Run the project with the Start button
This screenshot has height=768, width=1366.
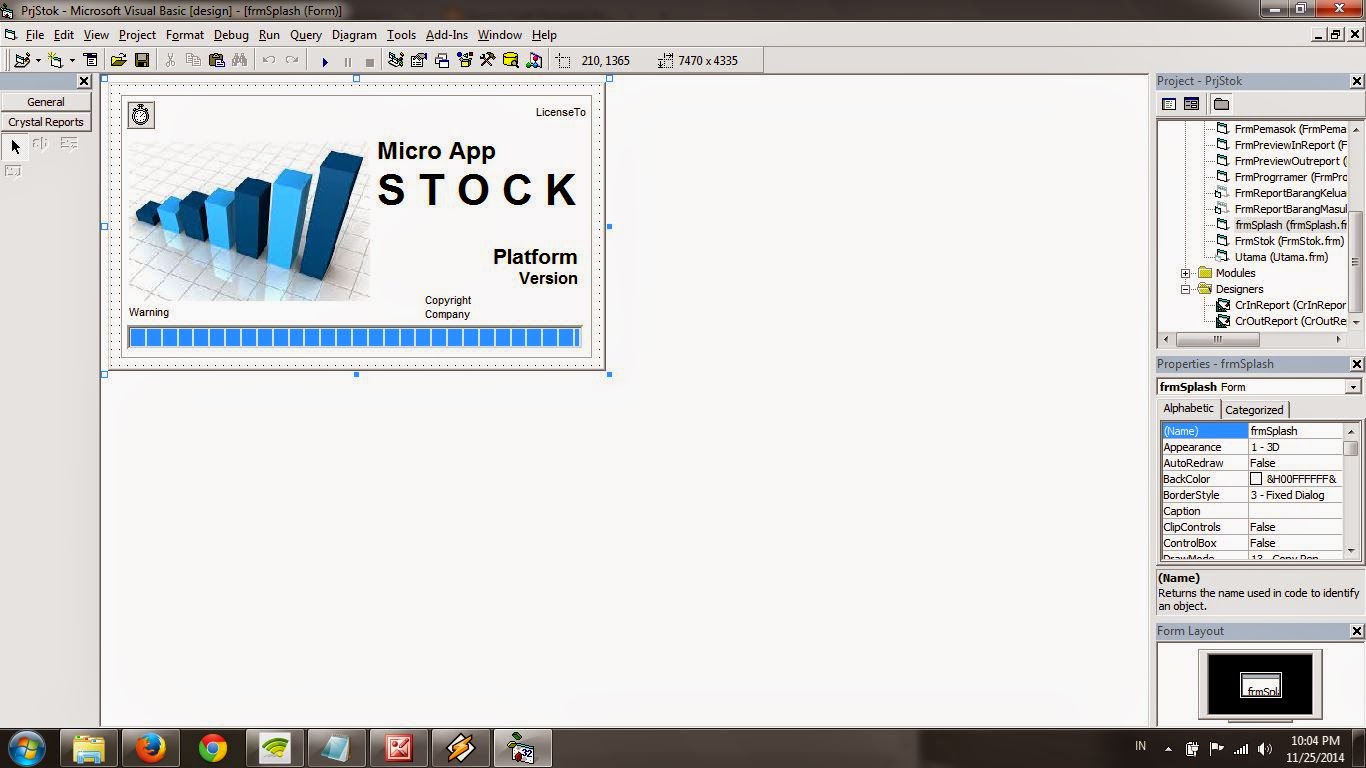click(325, 60)
